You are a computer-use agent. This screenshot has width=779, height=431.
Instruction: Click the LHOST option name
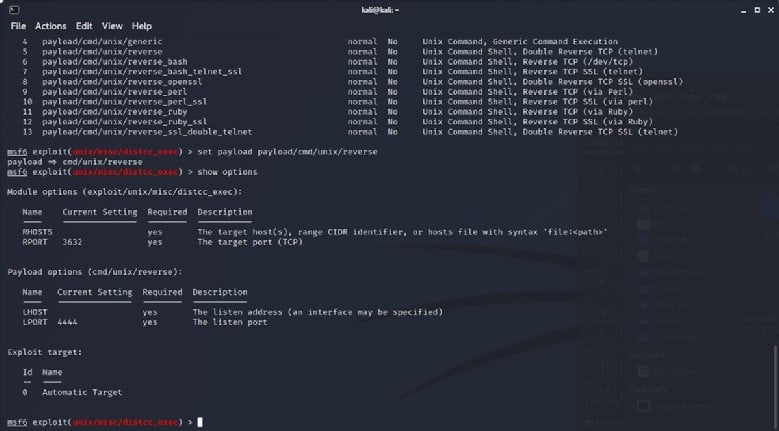[x=35, y=312]
